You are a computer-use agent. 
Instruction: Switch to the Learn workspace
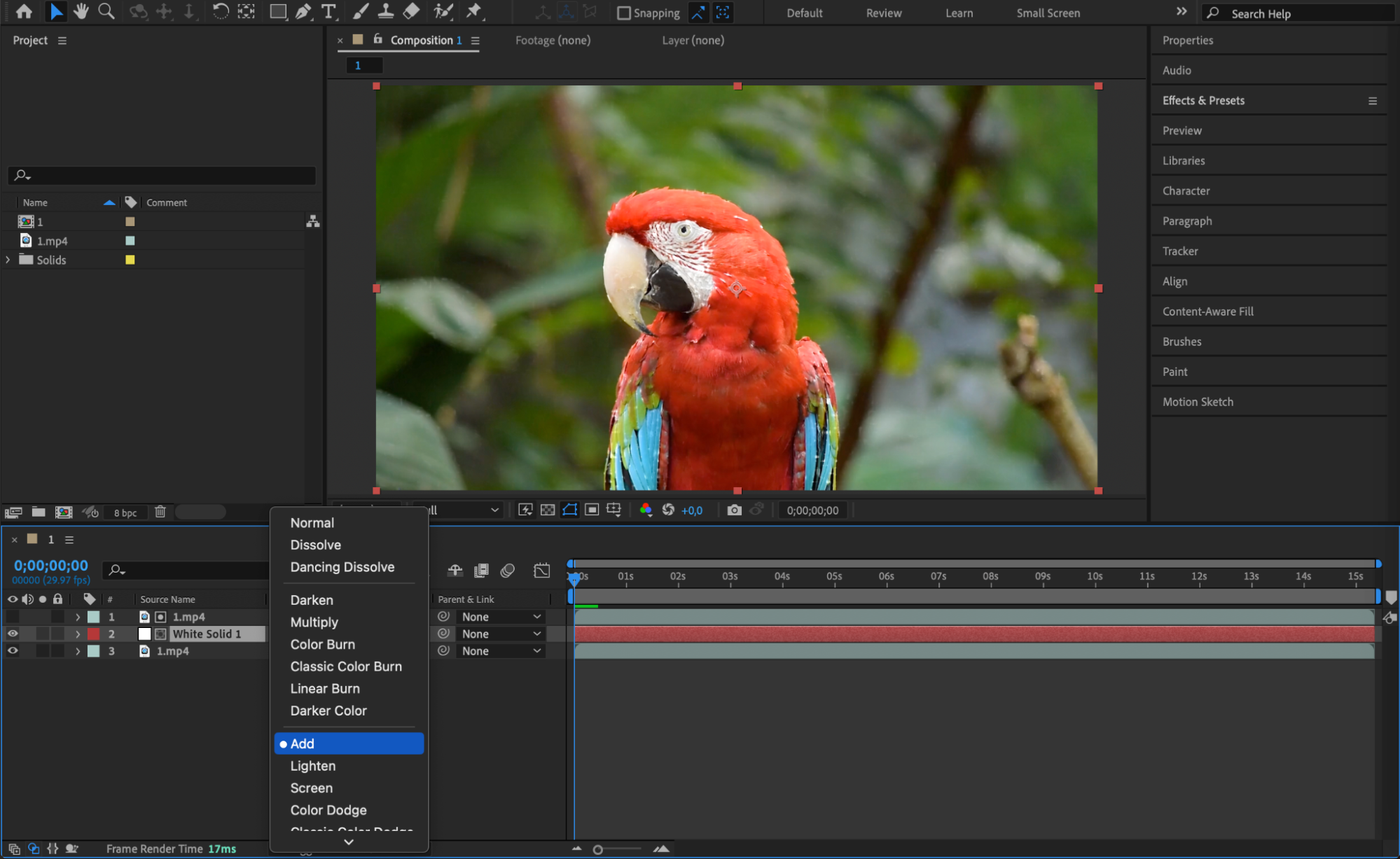click(959, 13)
